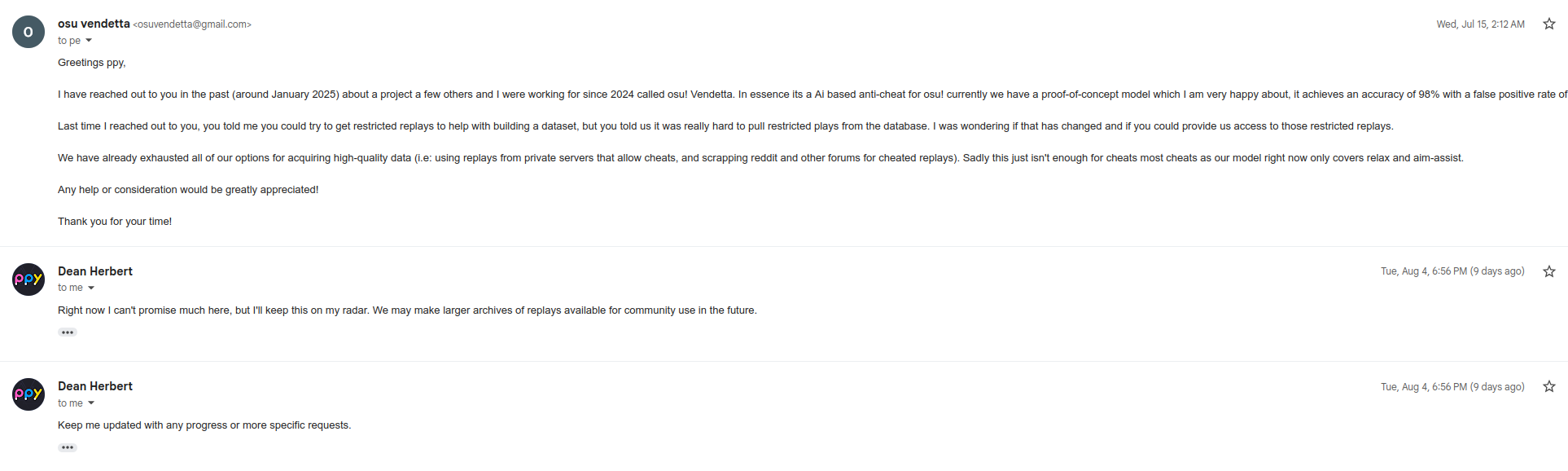Show trimmed content under "Right now I can't promise"

(x=68, y=332)
